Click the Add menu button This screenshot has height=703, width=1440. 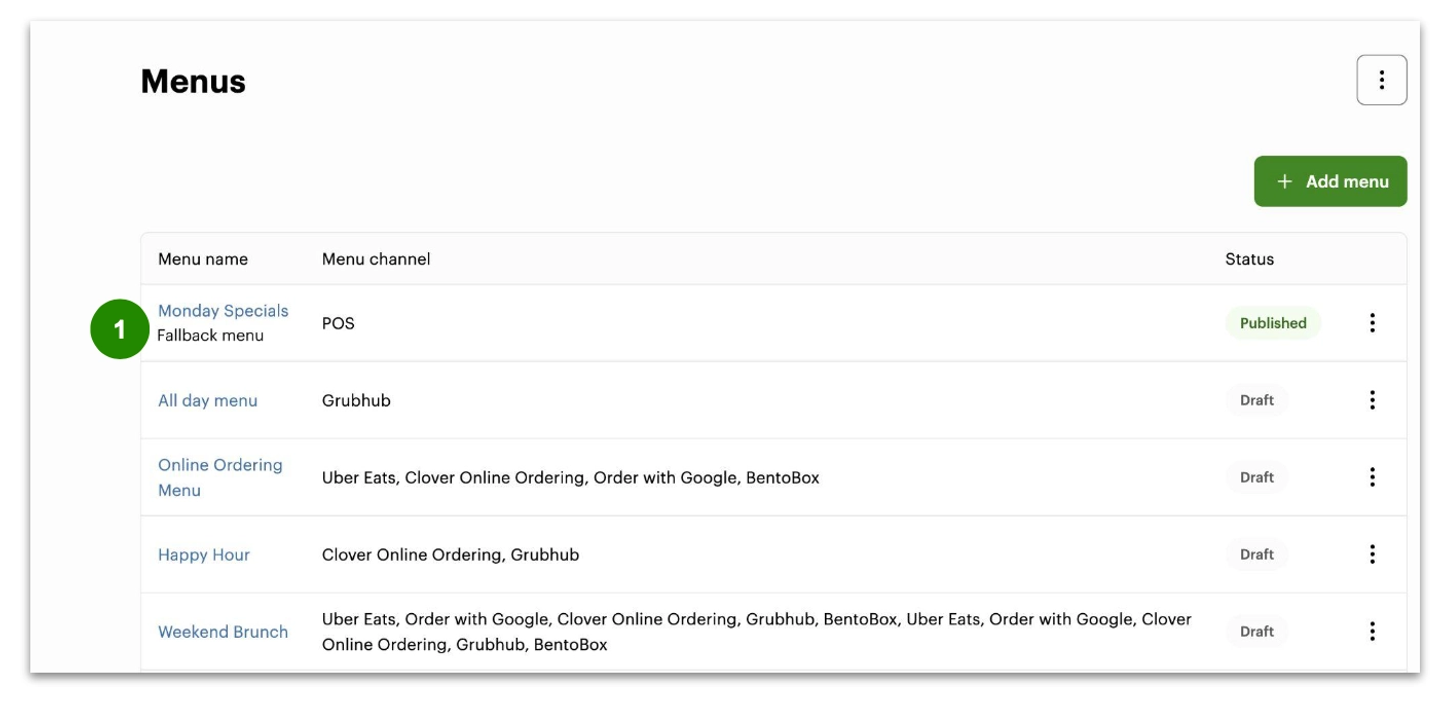1330,181
